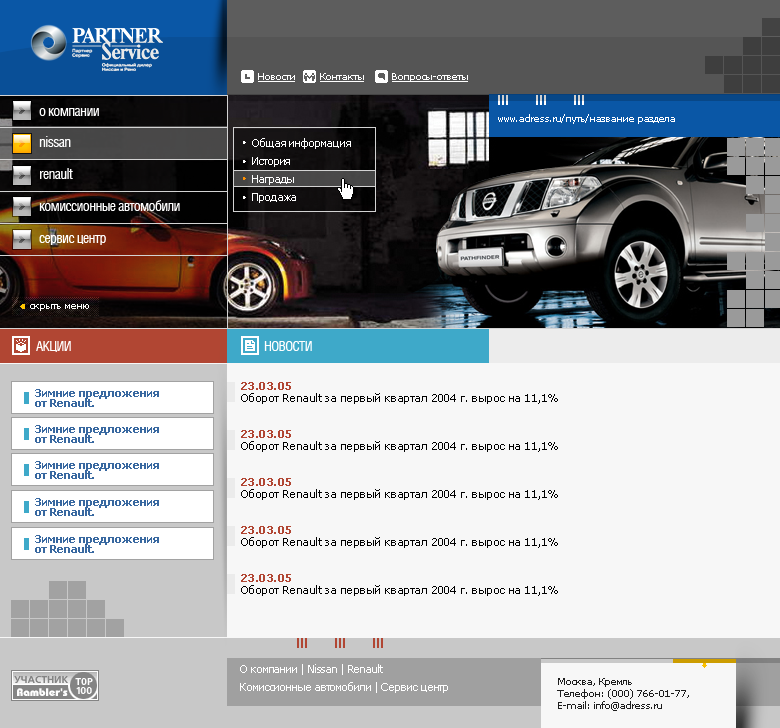Select the nissan menu item
780x728 pixels.
pos(113,143)
